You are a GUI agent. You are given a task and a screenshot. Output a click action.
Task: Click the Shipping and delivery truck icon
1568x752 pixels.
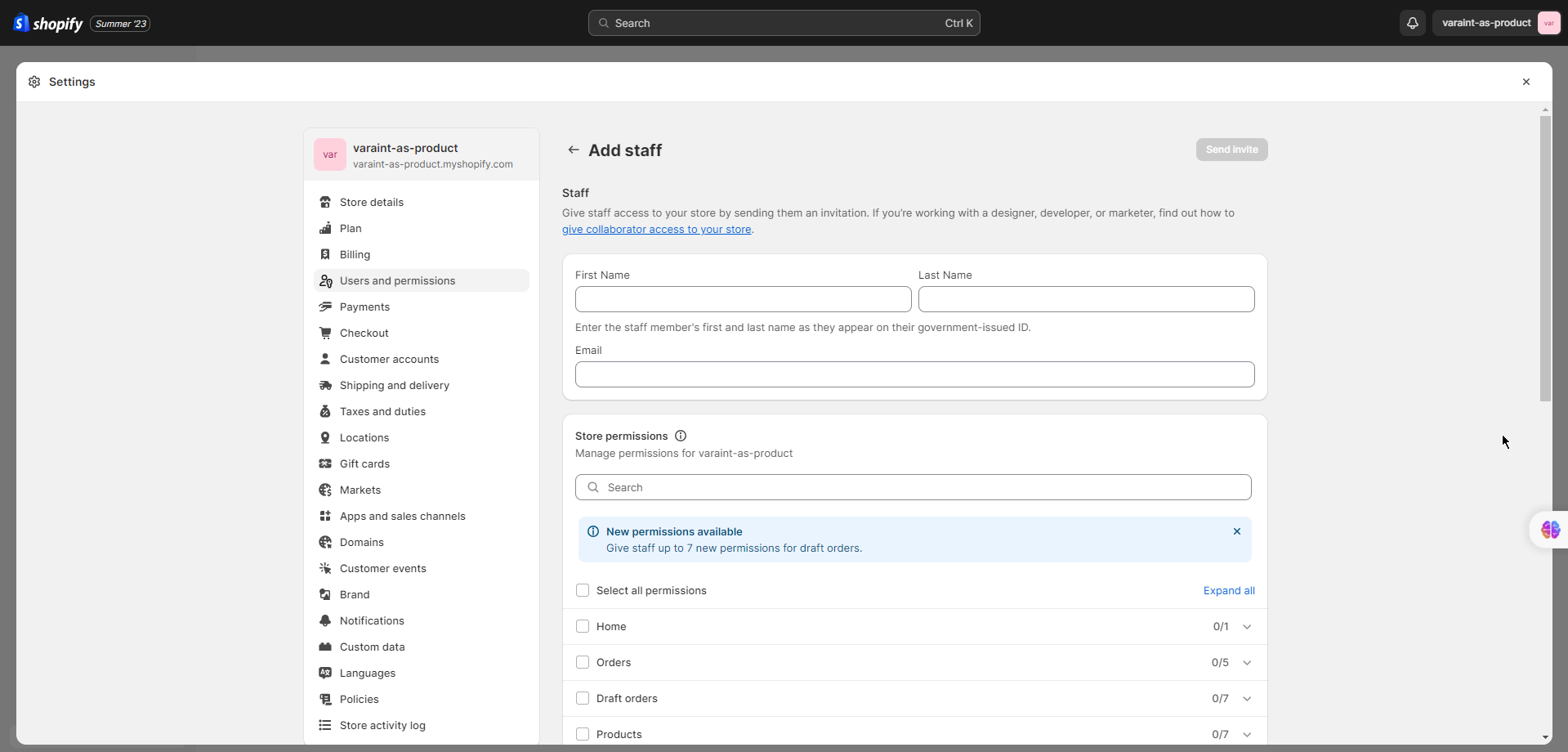tap(325, 385)
